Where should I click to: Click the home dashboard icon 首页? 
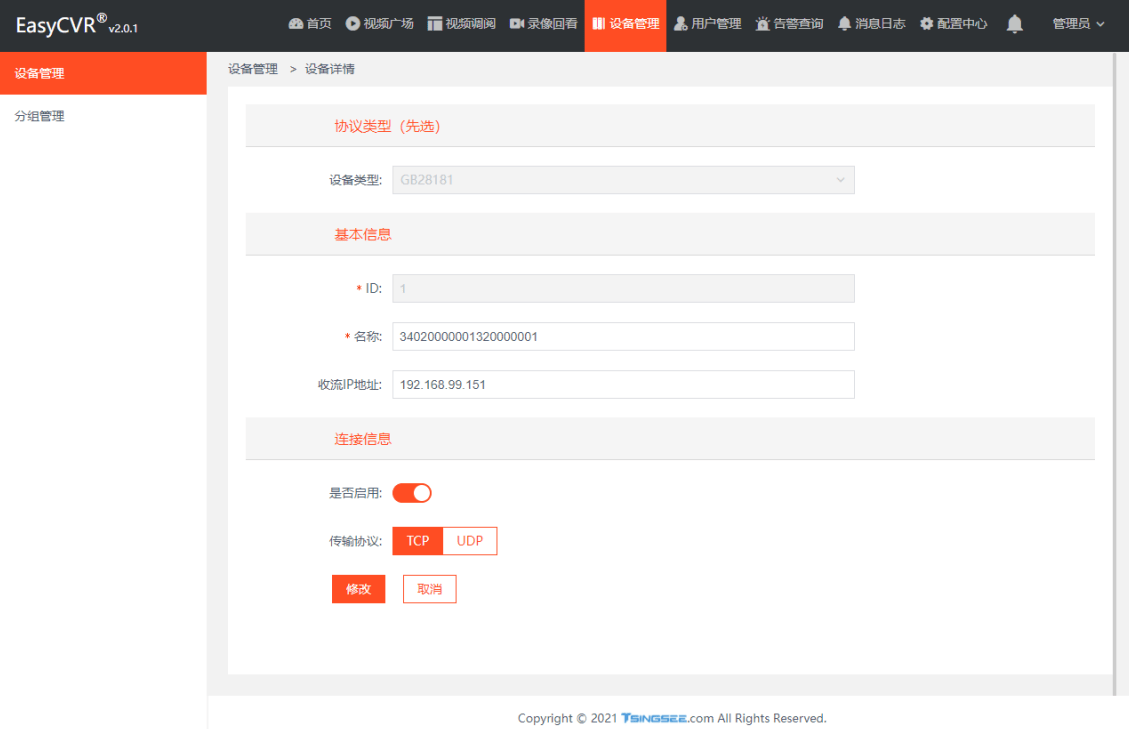[295, 23]
